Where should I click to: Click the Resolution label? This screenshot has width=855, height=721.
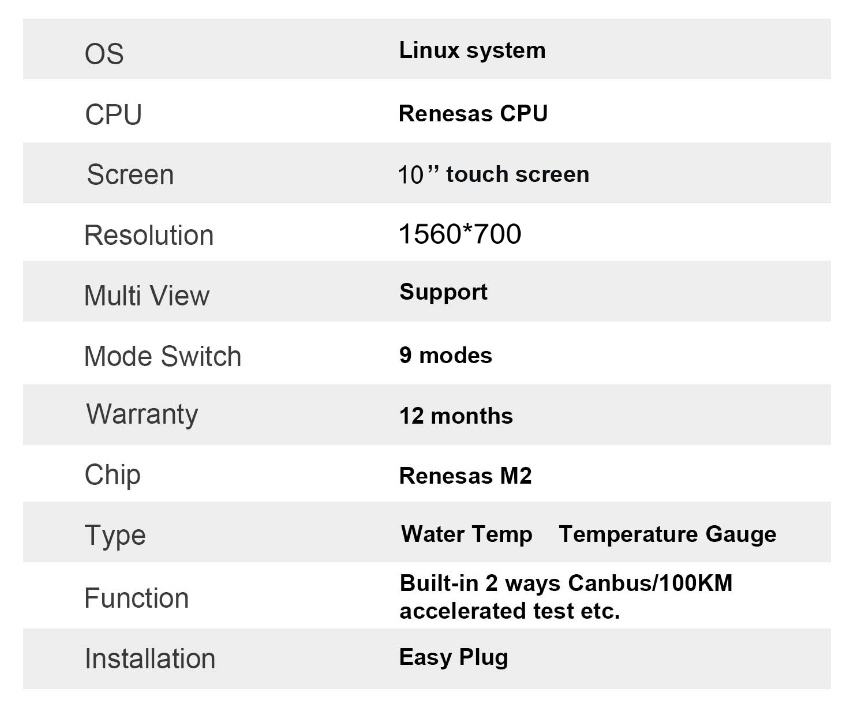tap(149, 236)
